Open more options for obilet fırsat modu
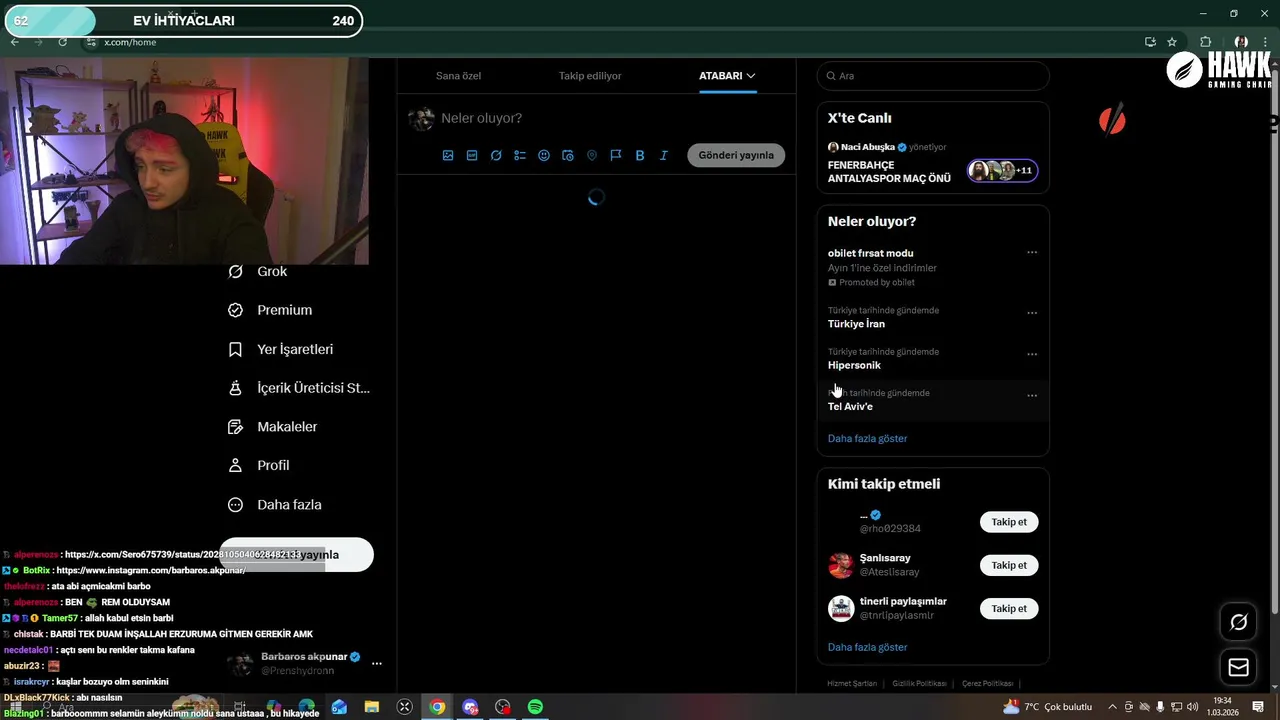The width and height of the screenshot is (1280, 720). (x=1032, y=252)
